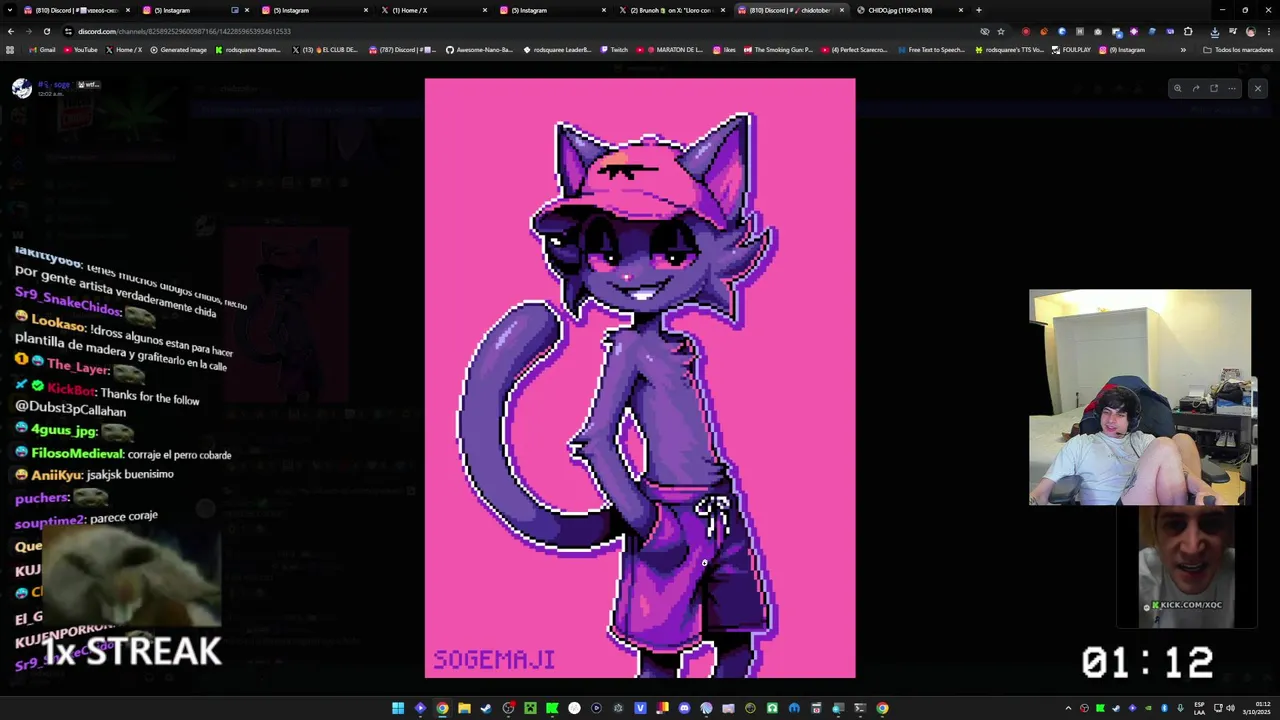Viewport: 1280px width, 720px height.
Task: Open the Awesome-Nano-Ba GitHub bookmark
Action: click(480, 49)
